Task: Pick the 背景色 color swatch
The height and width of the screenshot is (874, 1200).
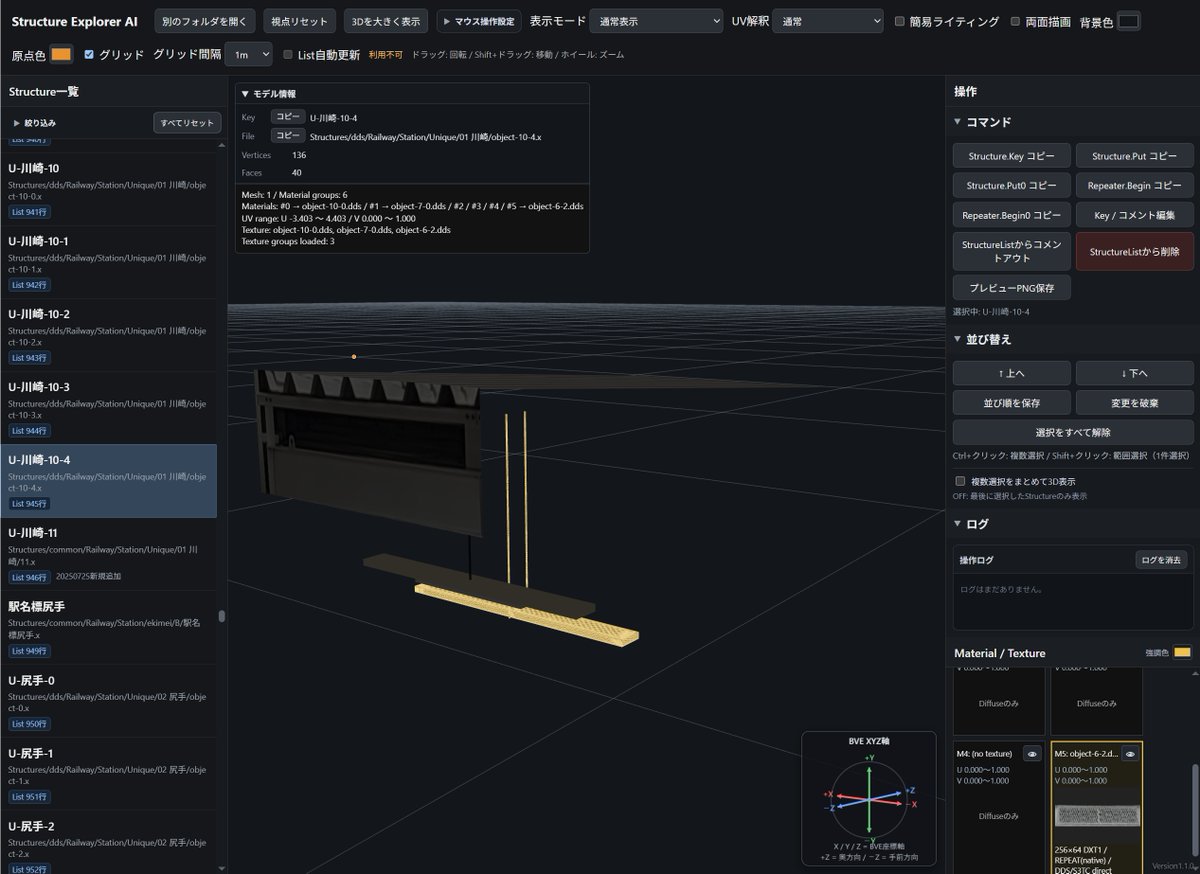Action: [x=1129, y=22]
